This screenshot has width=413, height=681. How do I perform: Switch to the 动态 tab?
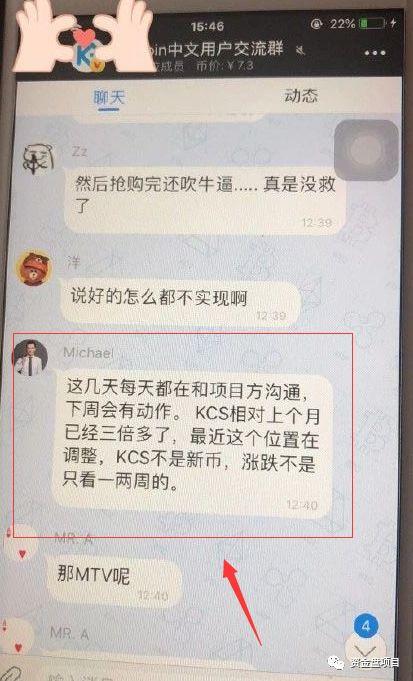[x=301, y=96]
